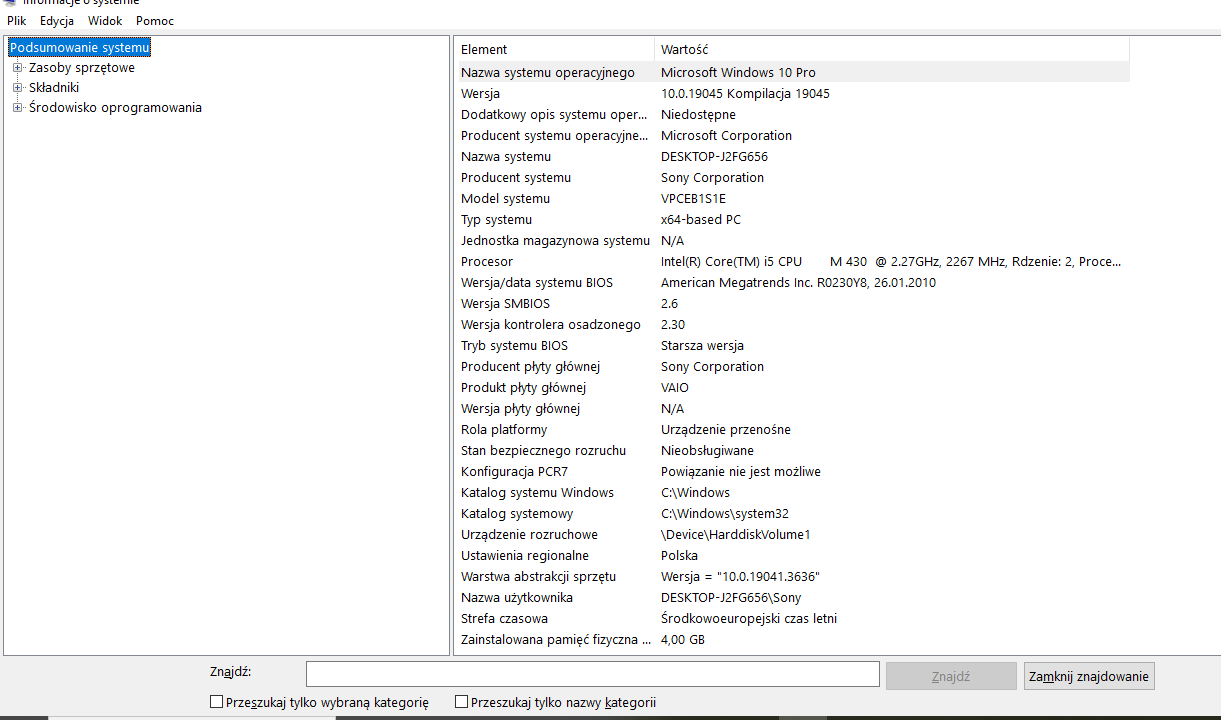Click the value Nieobsługiwane
1221x720 pixels.
707,450
